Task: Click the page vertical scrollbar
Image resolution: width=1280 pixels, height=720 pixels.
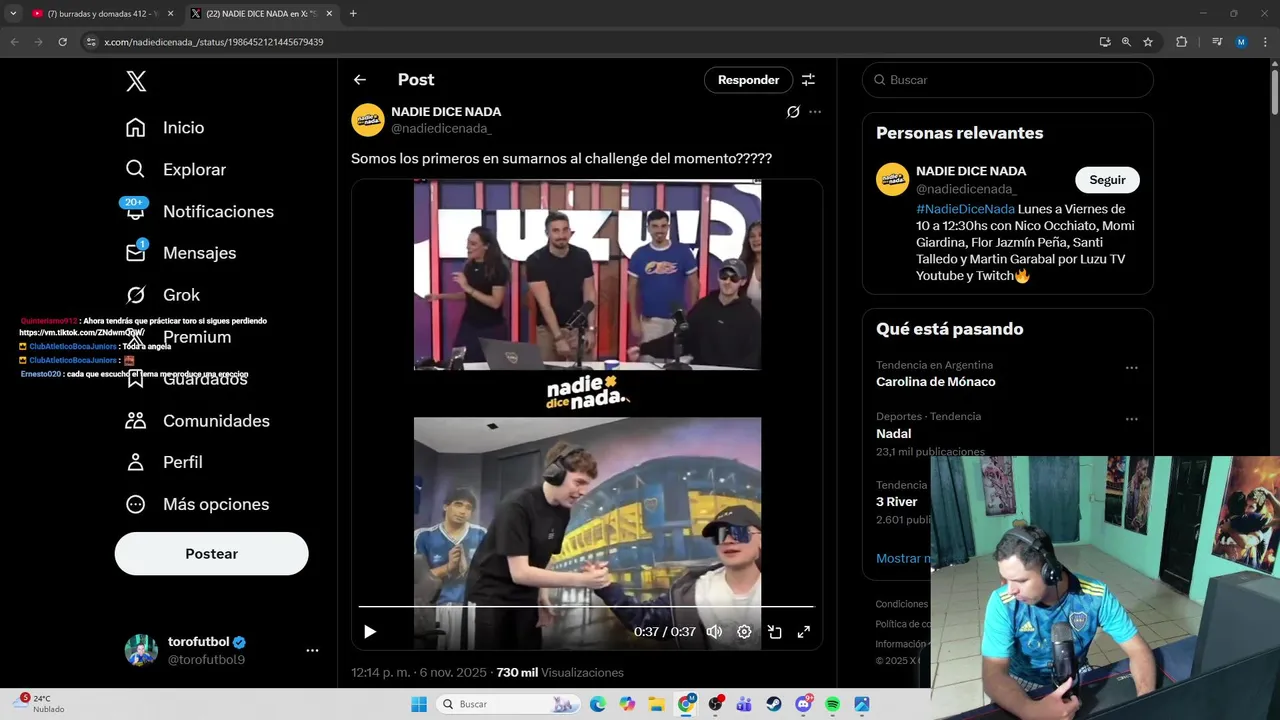Action: [1274, 90]
